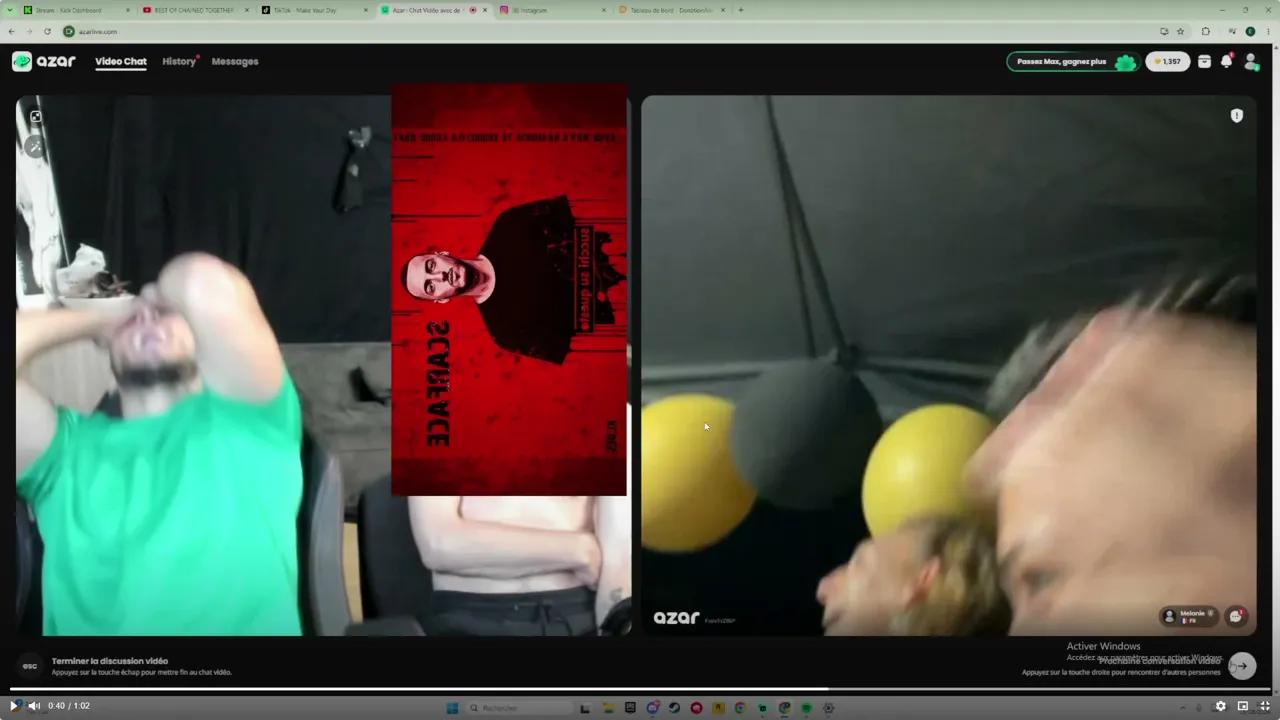Switch to the Instagram tab
1280x720 pixels.
pos(552,10)
